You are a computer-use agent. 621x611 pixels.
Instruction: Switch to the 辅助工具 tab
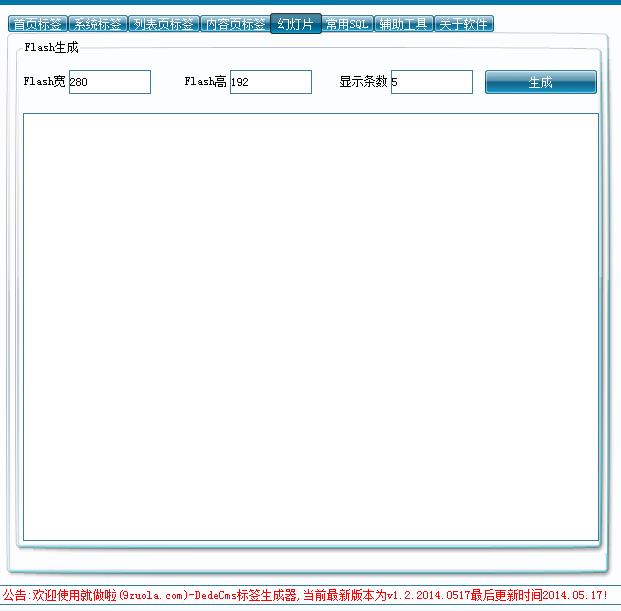pyautogui.click(x=404, y=24)
